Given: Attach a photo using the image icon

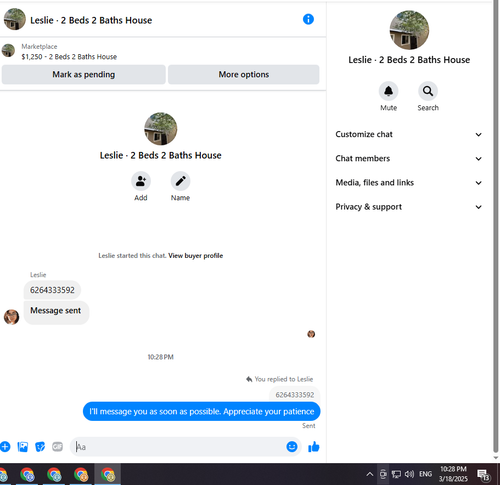Looking at the screenshot, I should pyautogui.click(x=23, y=447).
